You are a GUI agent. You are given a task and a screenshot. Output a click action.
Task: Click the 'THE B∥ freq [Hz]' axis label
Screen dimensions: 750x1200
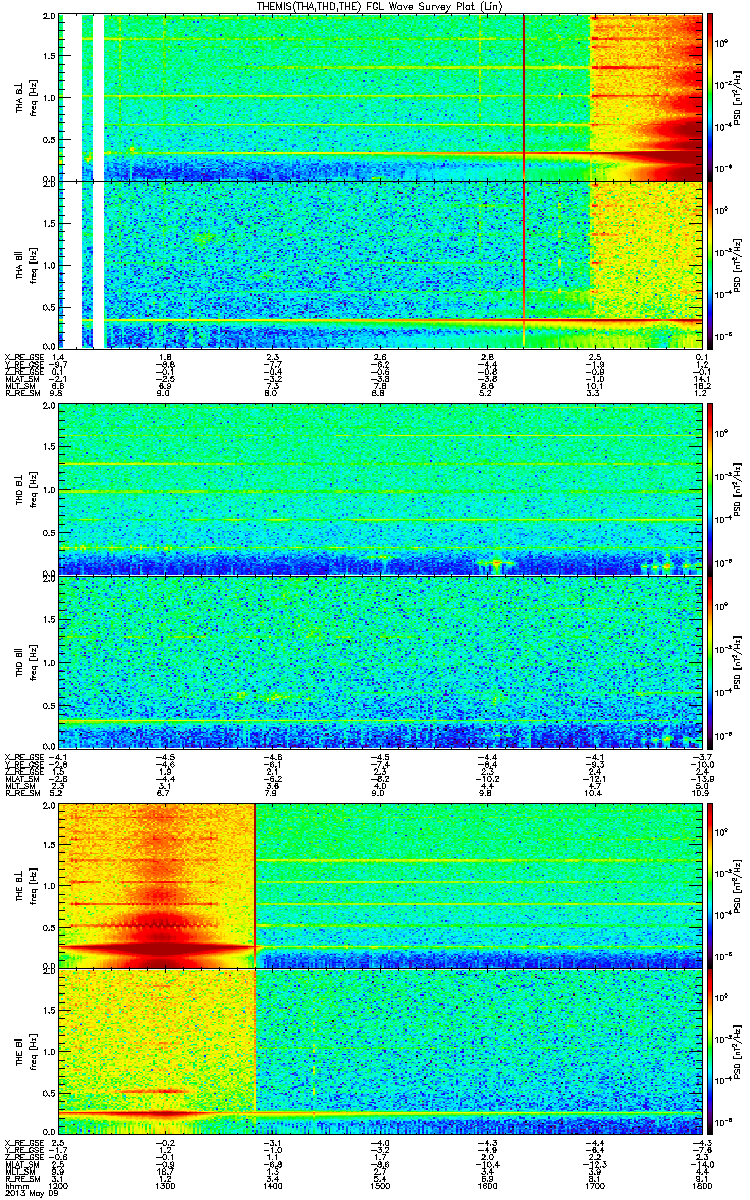[24, 1053]
